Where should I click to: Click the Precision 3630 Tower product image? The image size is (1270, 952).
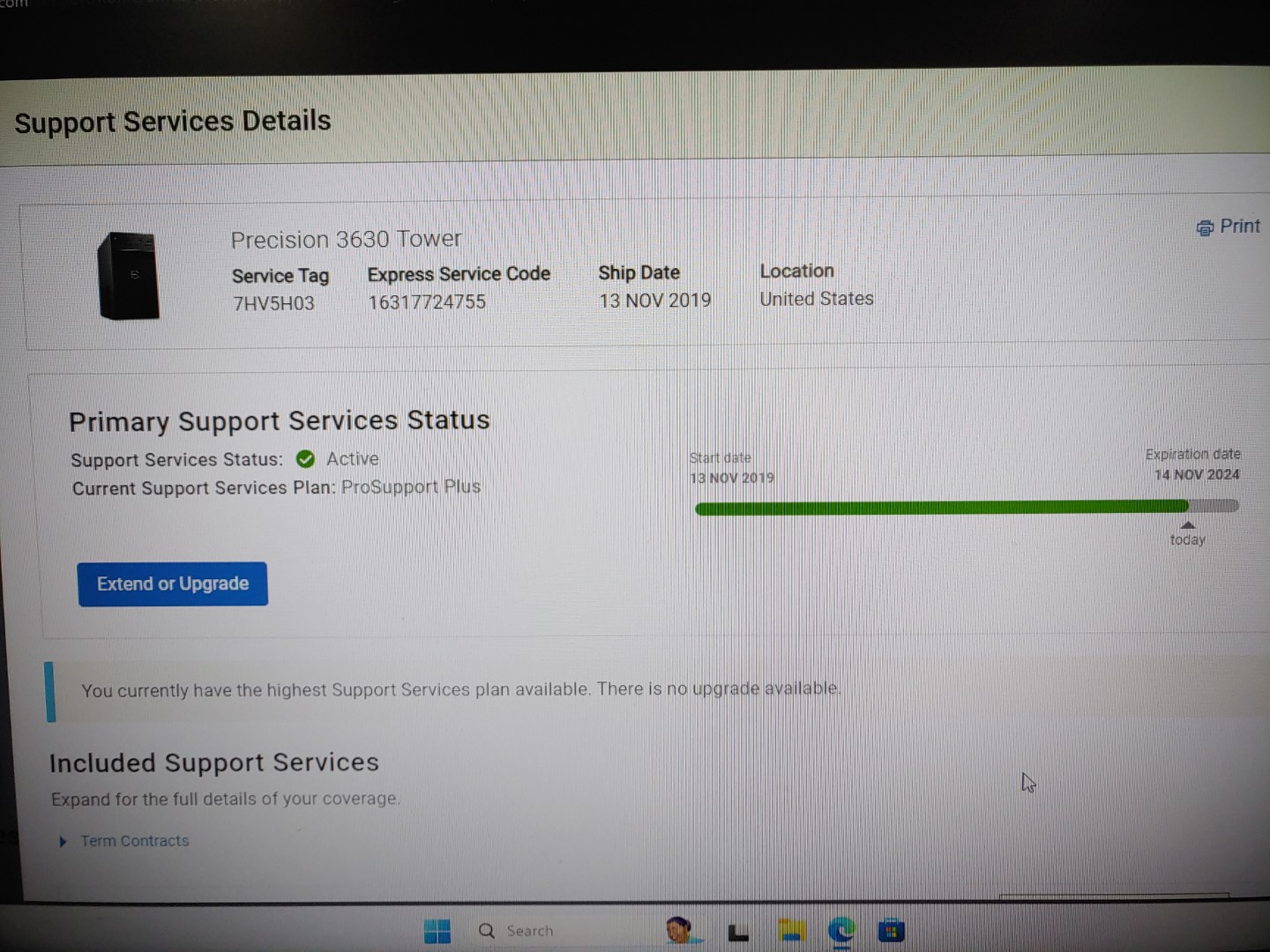coord(129,275)
